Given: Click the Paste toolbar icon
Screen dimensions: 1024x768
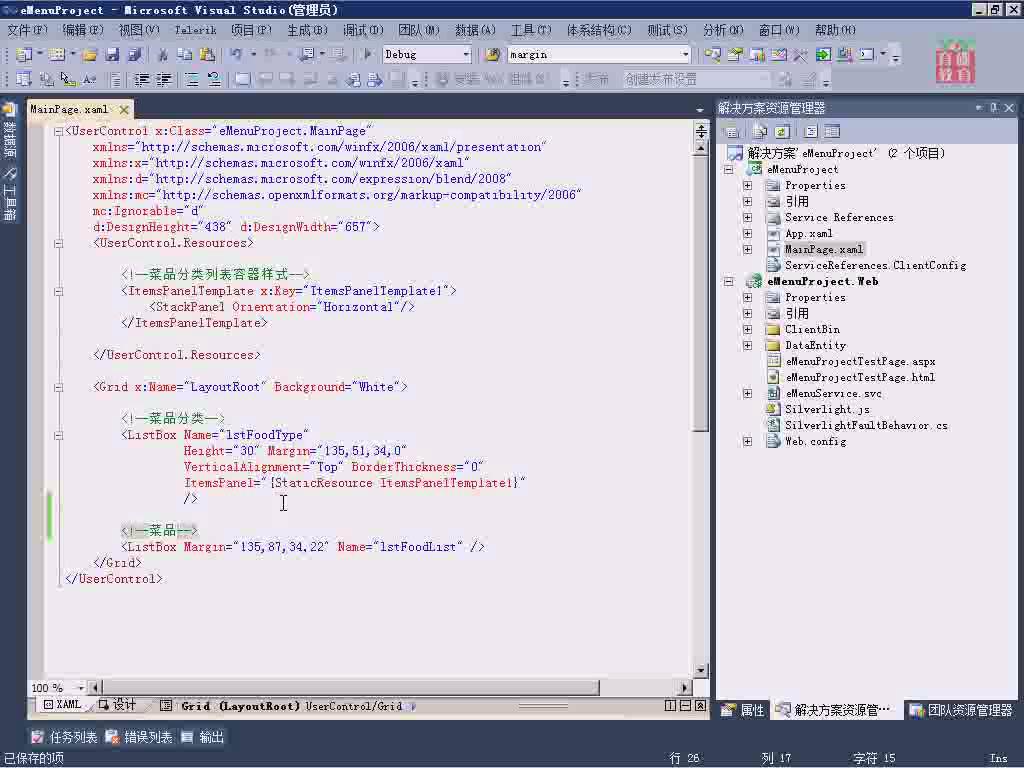Looking at the screenshot, I should pyautogui.click(x=208, y=55).
